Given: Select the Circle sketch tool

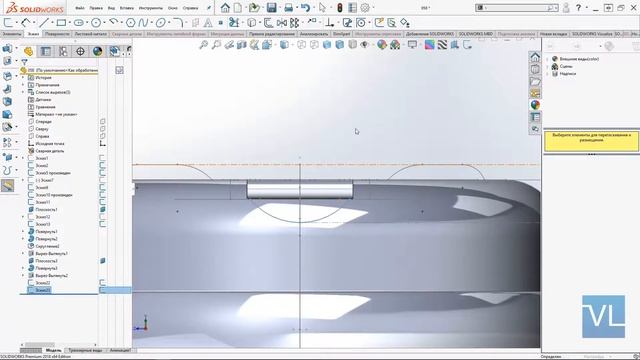Looking at the screenshot, I should point(96,23).
